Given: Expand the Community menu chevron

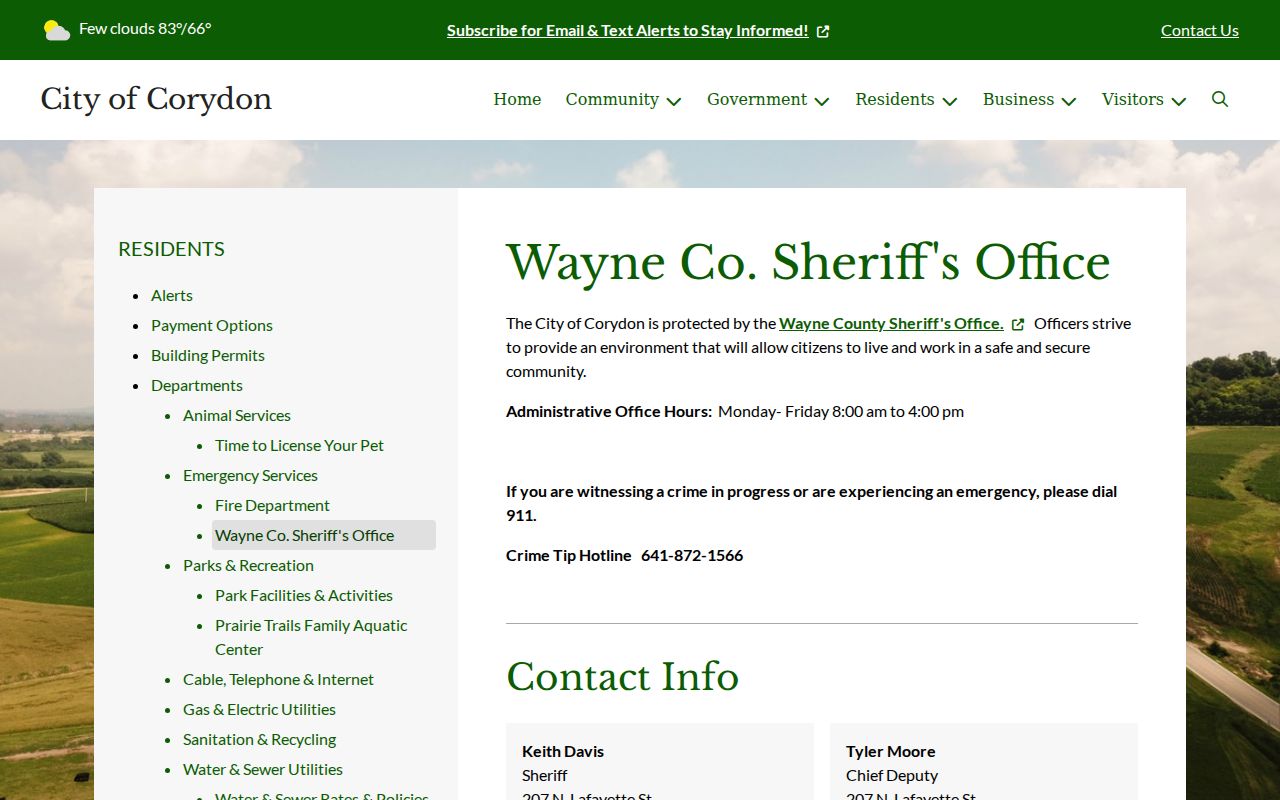Looking at the screenshot, I should [674, 101].
